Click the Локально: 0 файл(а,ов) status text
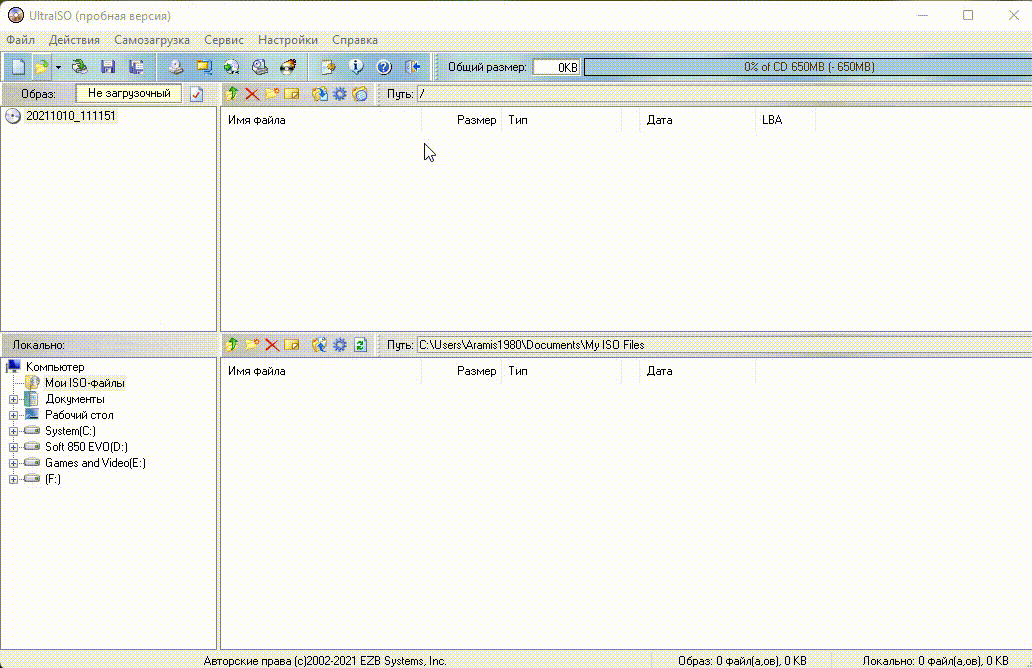This screenshot has width=1032, height=668. tap(935, 661)
